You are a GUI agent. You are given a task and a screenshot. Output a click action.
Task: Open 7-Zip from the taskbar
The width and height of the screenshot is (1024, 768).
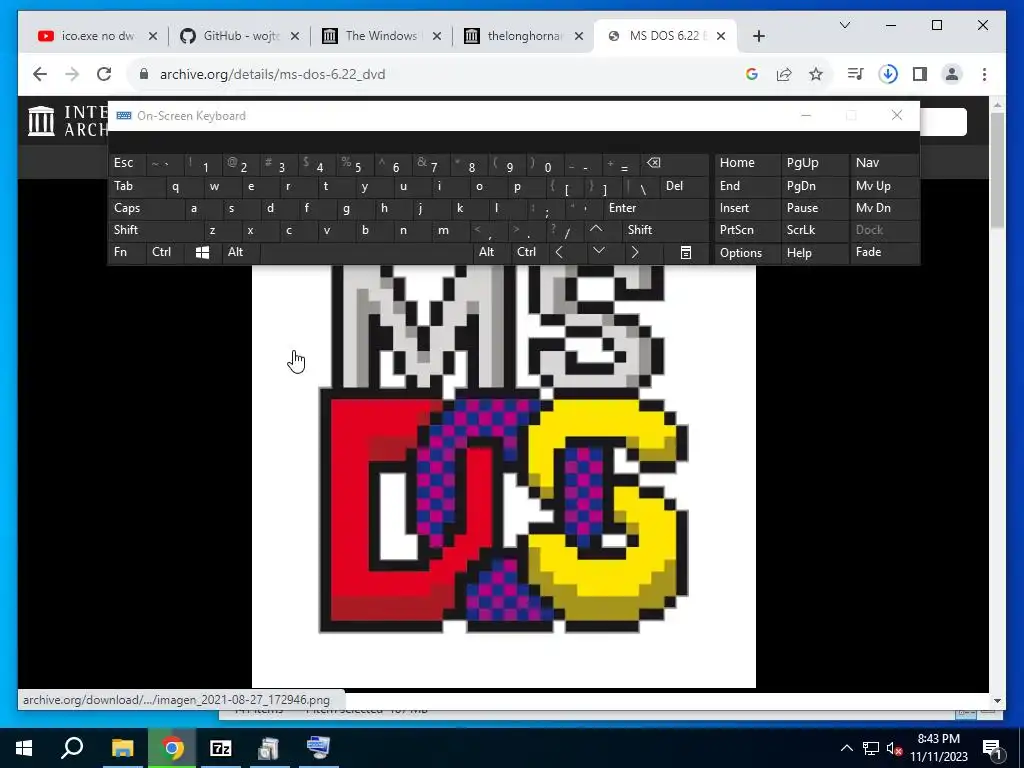point(221,748)
